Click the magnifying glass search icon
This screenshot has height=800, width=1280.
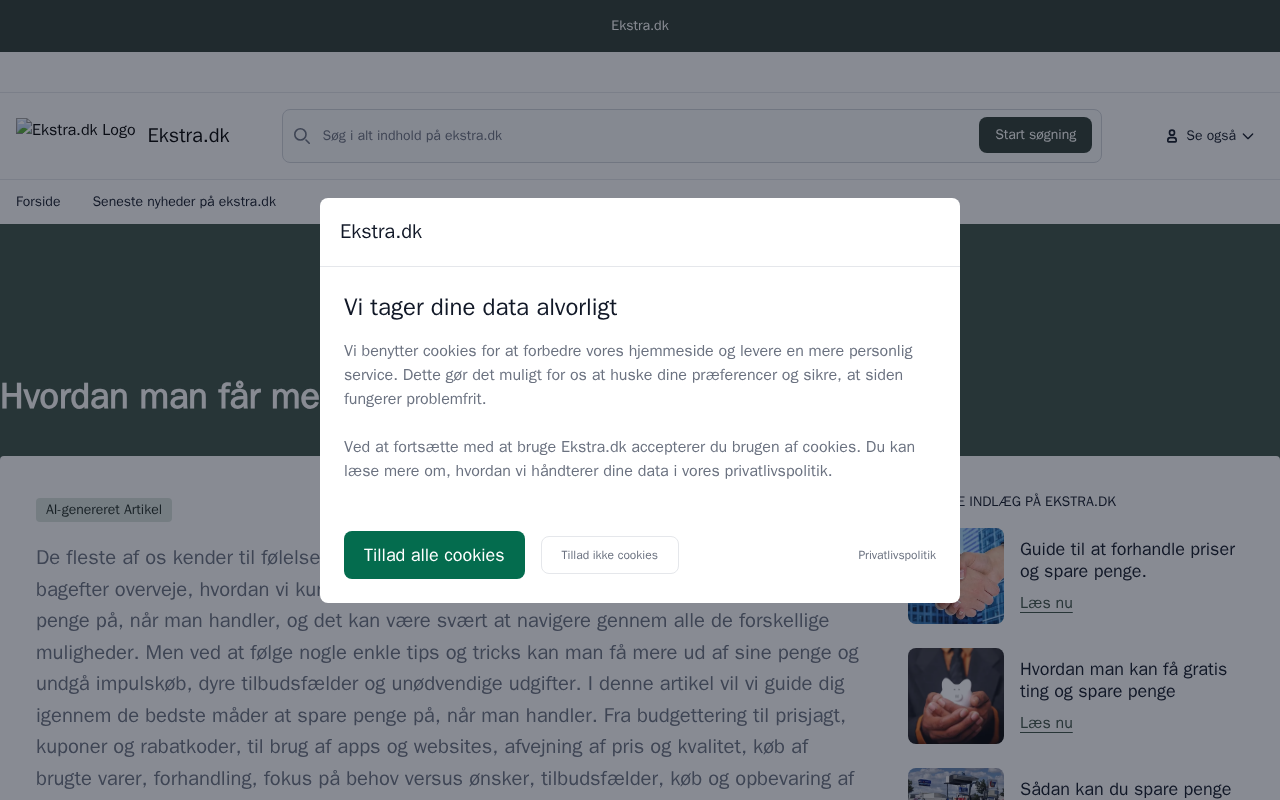coord(301,136)
